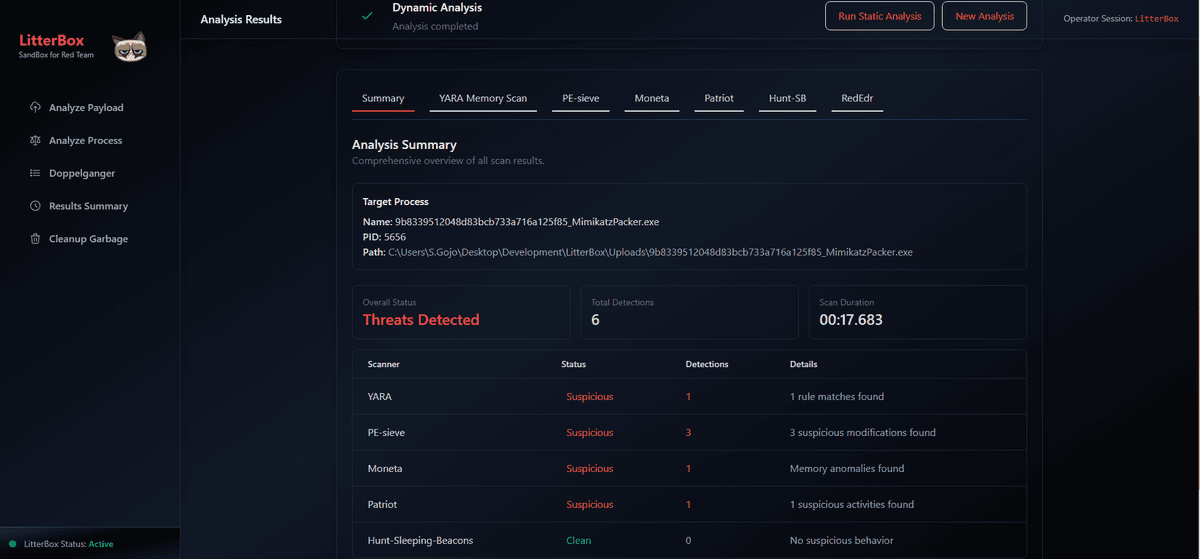Click the Moneta scanner row name

click(385, 469)
